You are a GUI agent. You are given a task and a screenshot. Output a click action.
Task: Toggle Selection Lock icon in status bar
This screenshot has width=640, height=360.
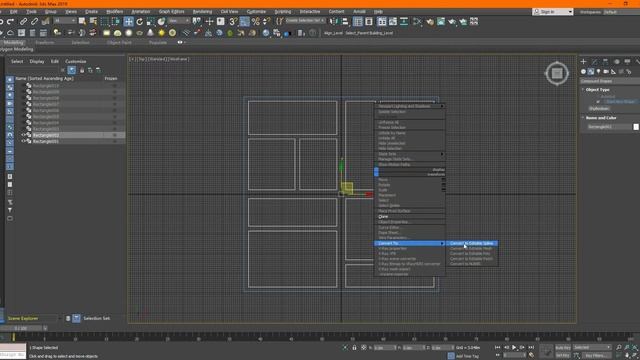click(354, 348)
